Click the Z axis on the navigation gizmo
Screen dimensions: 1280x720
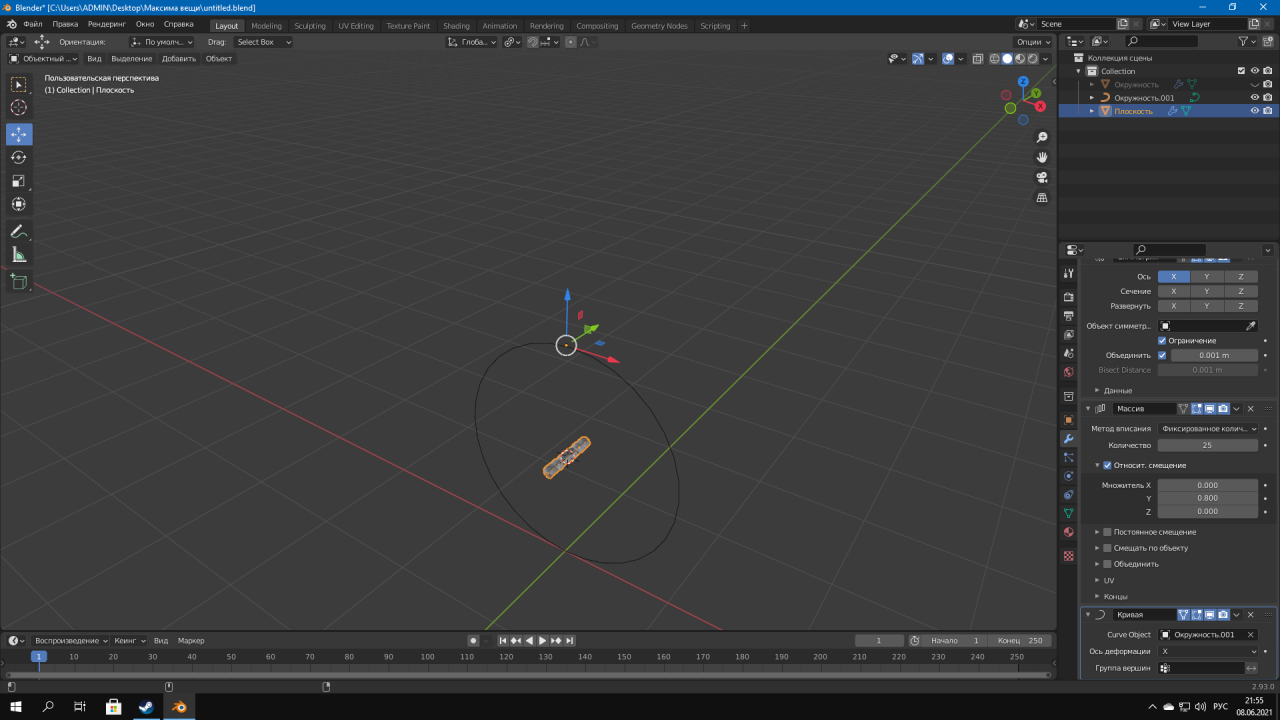tap(1023, 82)
